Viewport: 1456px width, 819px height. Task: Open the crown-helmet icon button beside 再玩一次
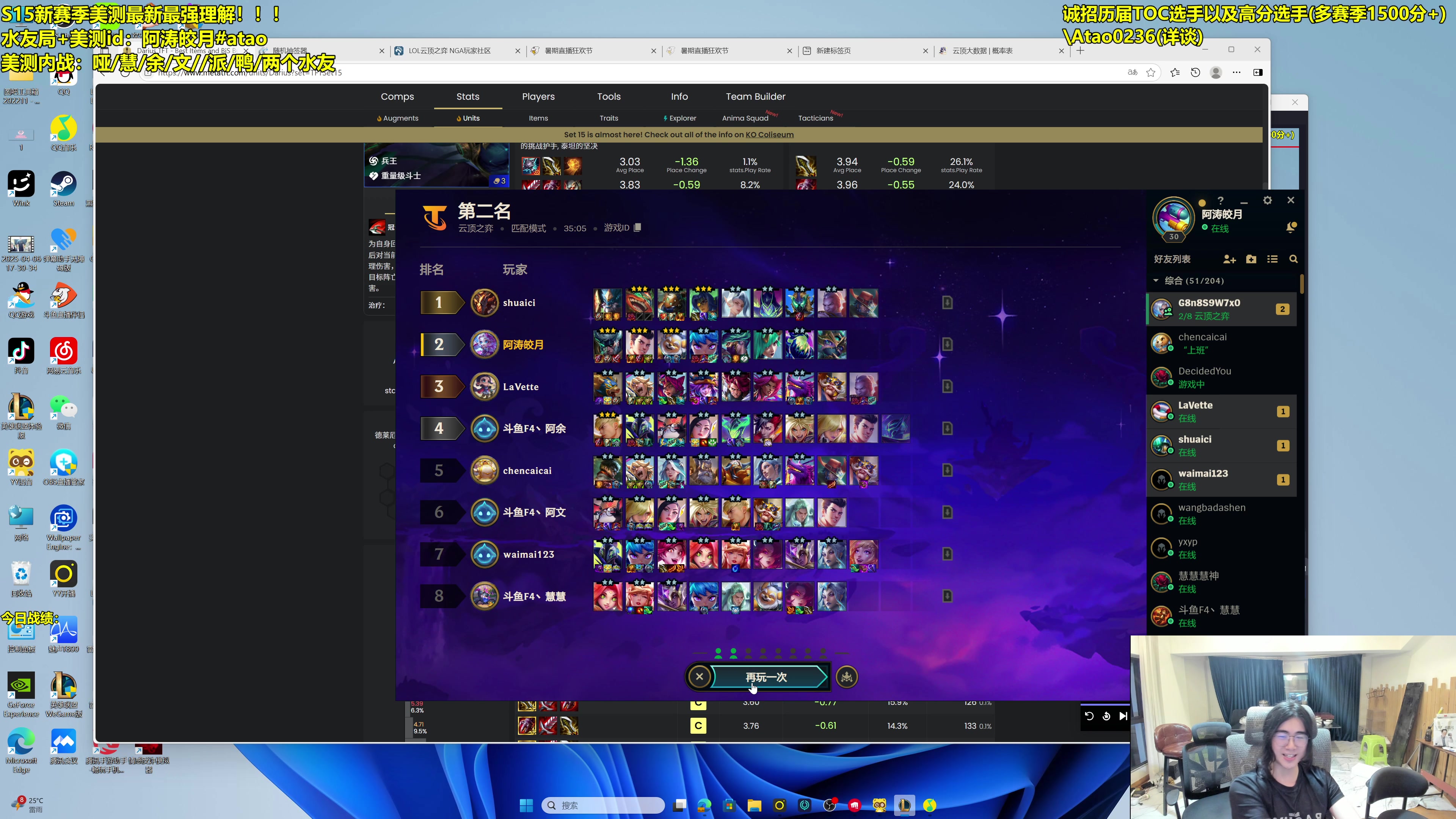[847, 676]
